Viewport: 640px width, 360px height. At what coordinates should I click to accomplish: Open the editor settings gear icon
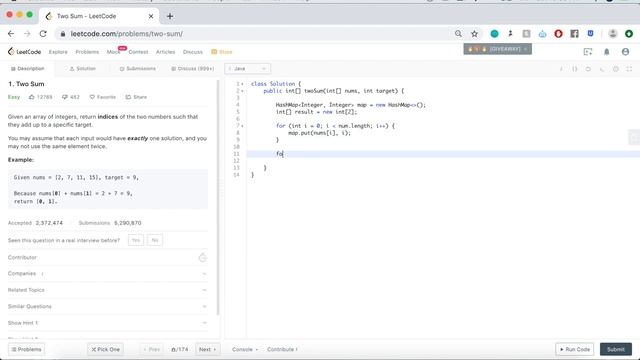pos(616,69)
